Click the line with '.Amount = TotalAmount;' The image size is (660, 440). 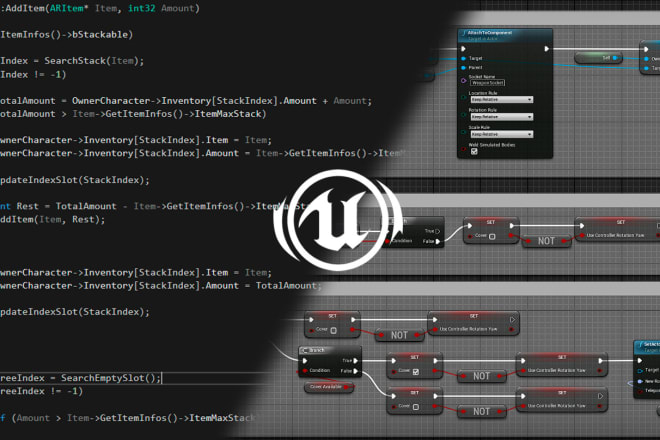pos(161,286)
